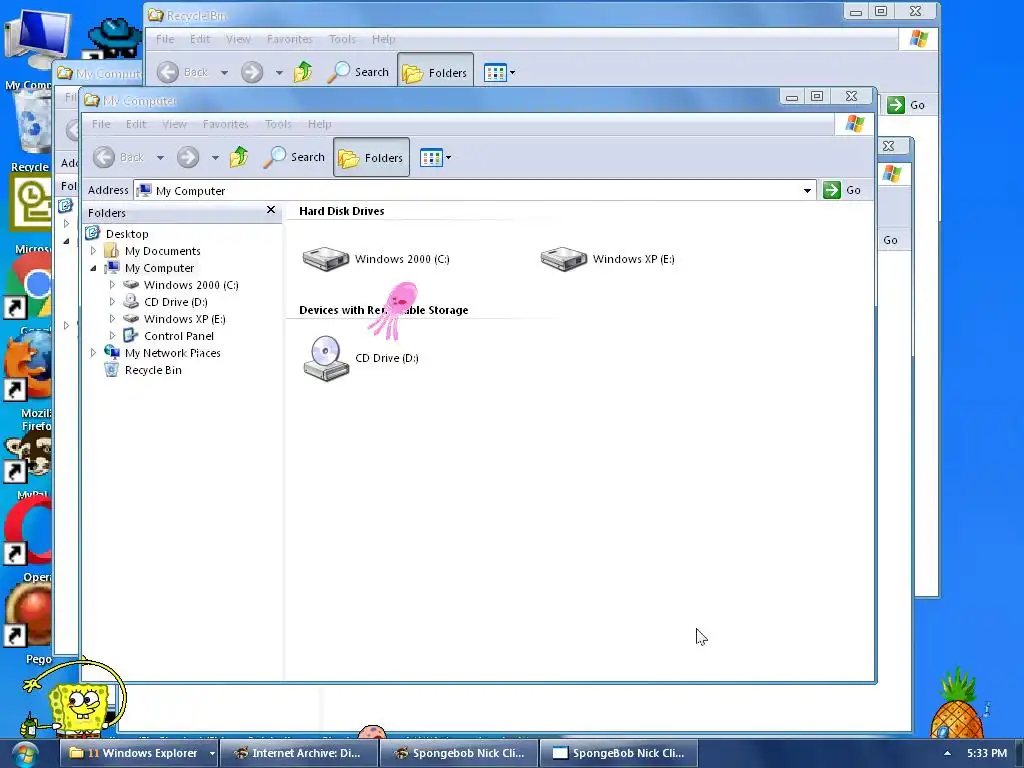Image resolution: width=1024 pixels, height=768 pixels.
Task: Click the 5:33 PM taskbar clock
Action: coord(987,753)
